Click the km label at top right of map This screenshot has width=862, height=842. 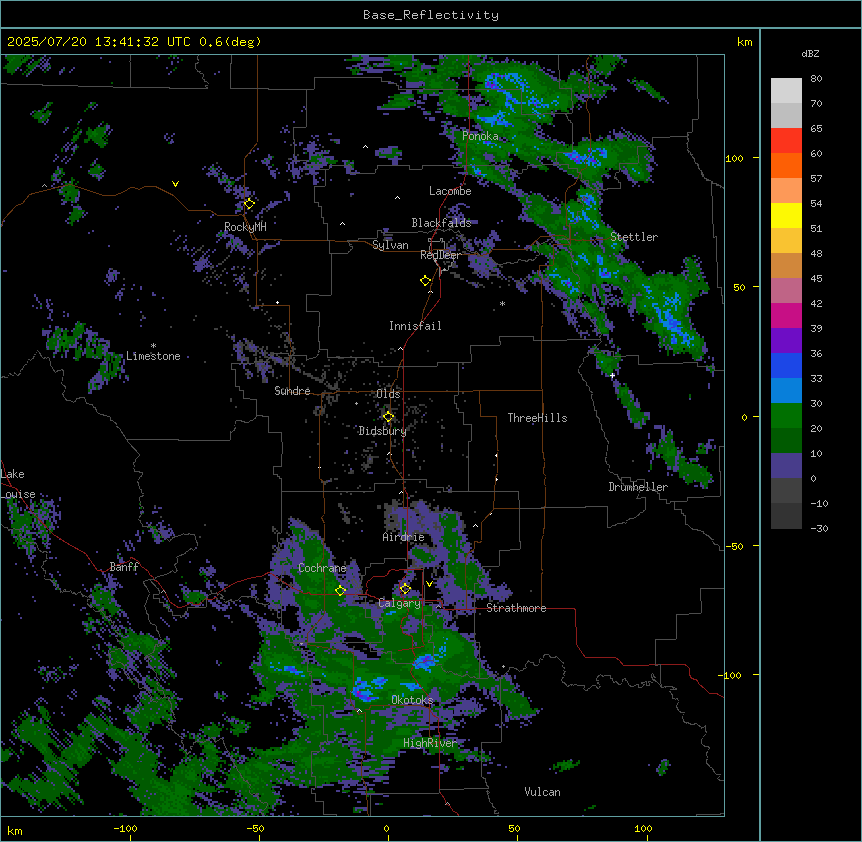click(745, 42)
